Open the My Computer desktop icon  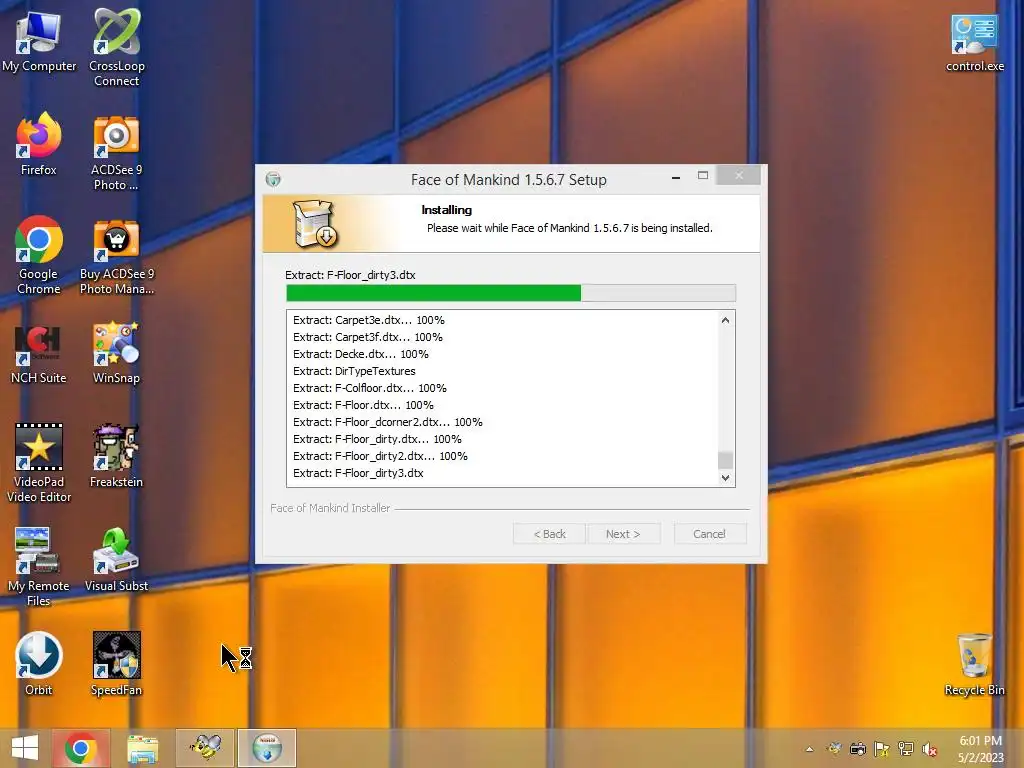pos(39,42)
